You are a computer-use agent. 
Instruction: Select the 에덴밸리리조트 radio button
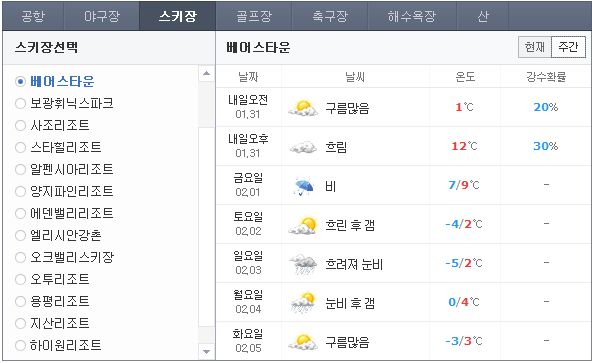click(x=20, y=213)
